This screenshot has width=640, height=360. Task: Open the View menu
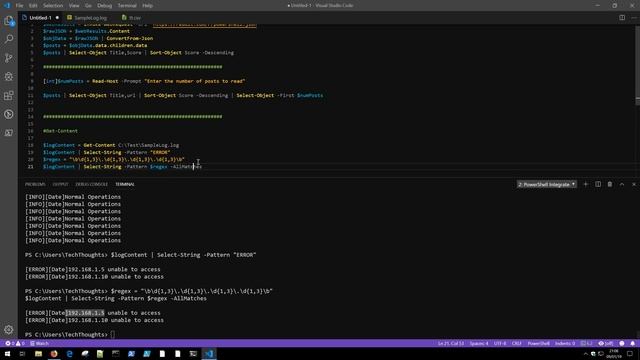74,6
